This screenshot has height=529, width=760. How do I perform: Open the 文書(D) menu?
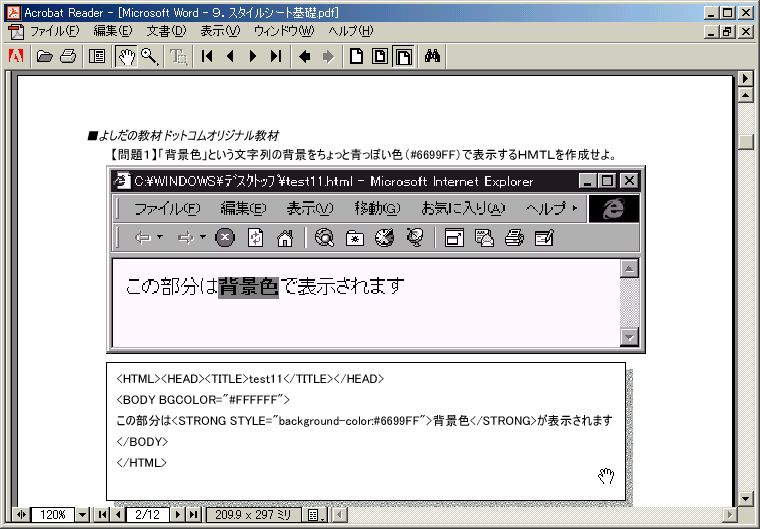point(166,32)
